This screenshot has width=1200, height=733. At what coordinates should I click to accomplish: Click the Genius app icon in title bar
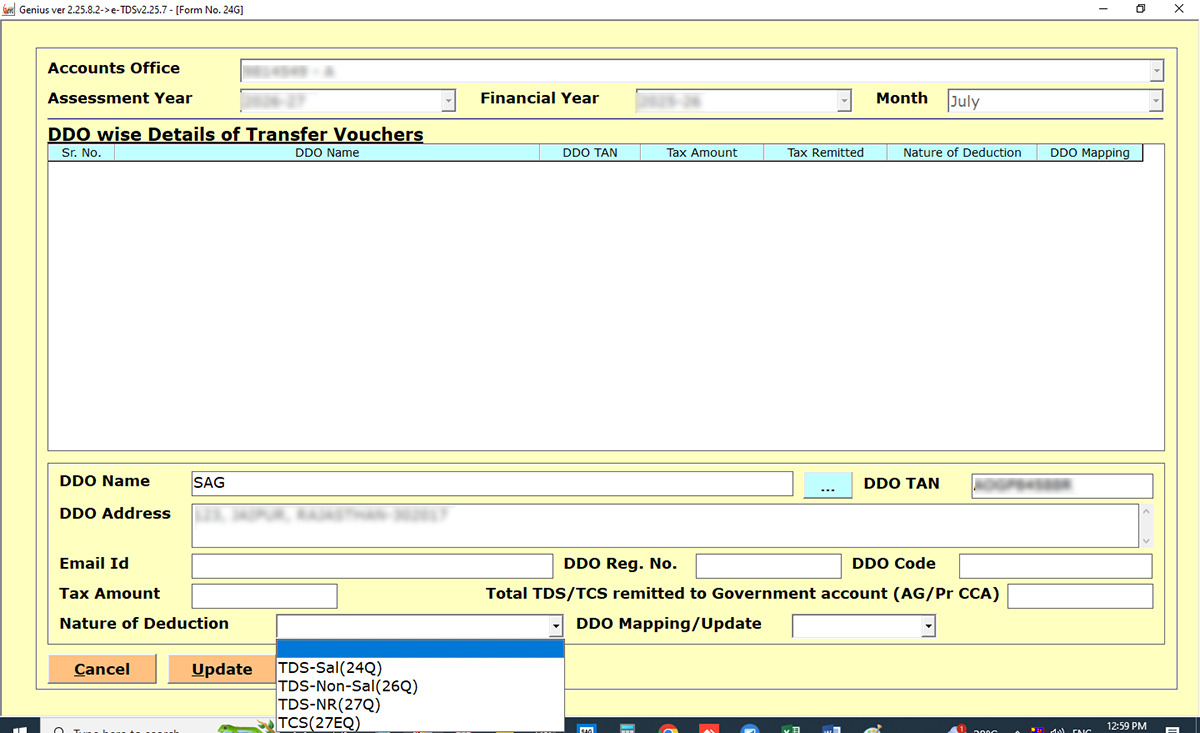[9, 9]
